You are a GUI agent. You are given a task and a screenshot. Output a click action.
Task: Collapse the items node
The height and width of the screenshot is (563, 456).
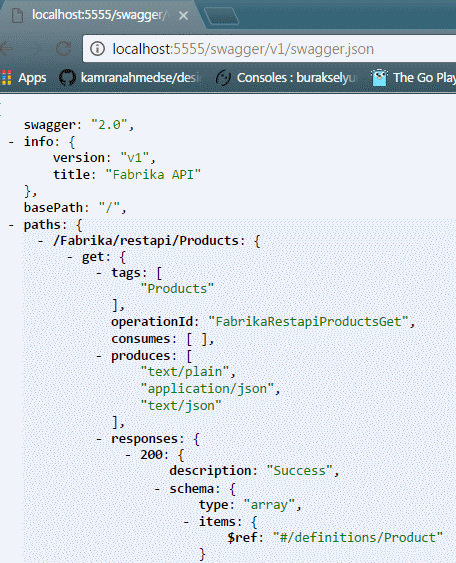[x=186, y=522]
